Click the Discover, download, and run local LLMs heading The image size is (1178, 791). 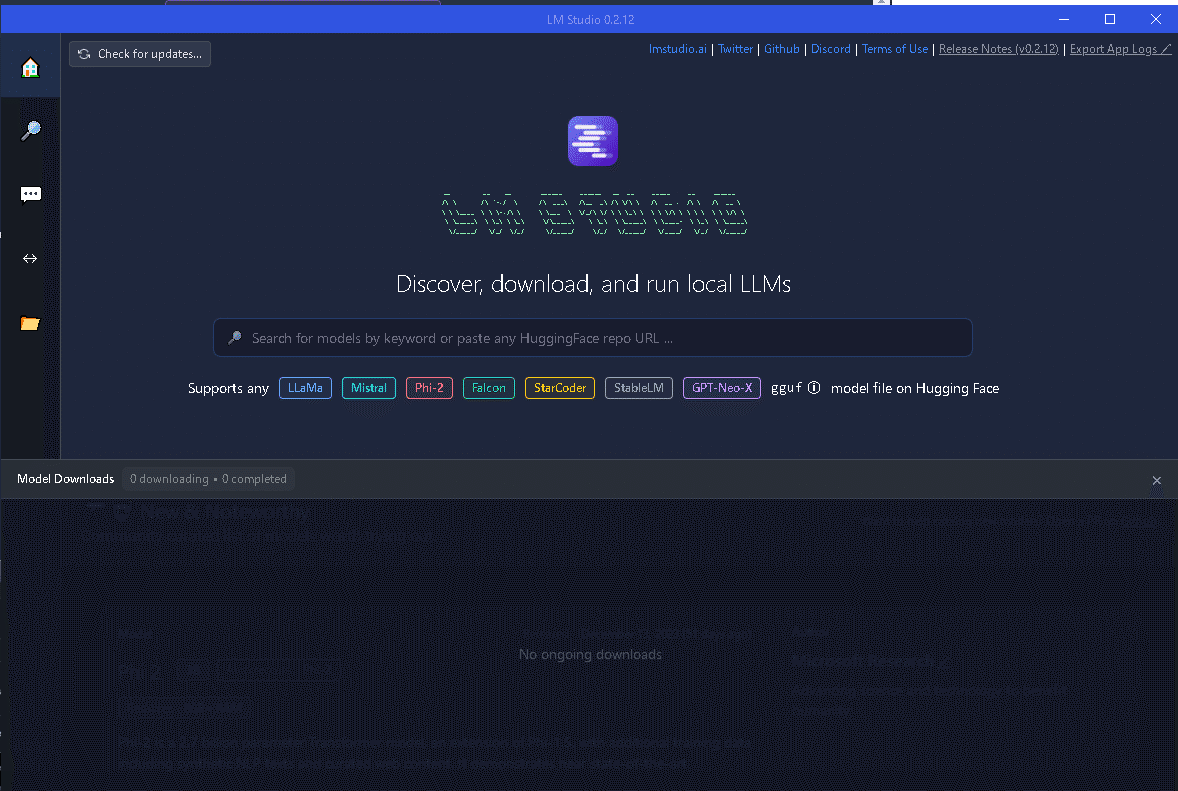[x=593, y=284]
